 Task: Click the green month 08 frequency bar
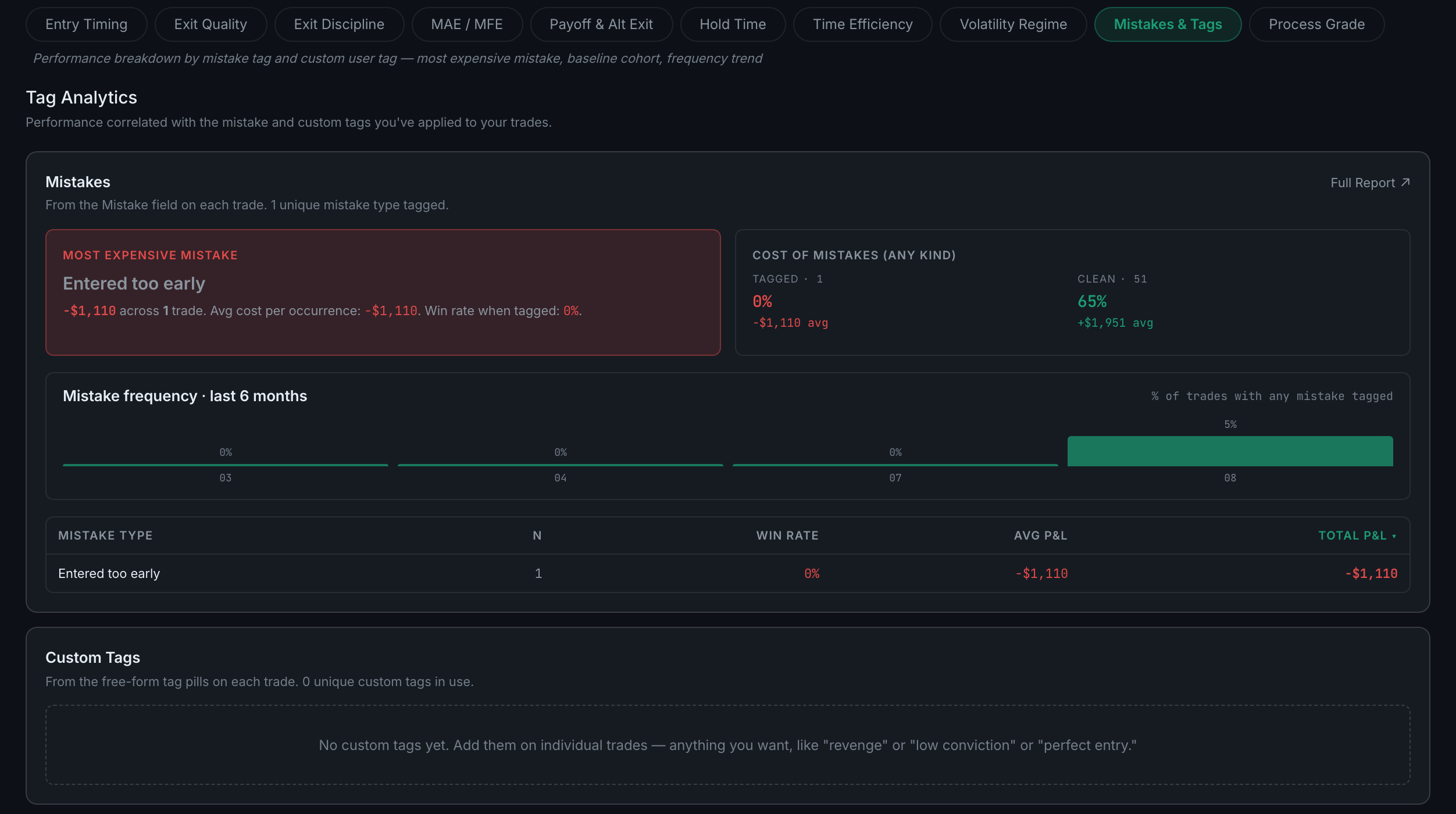tap(1230, 451)
